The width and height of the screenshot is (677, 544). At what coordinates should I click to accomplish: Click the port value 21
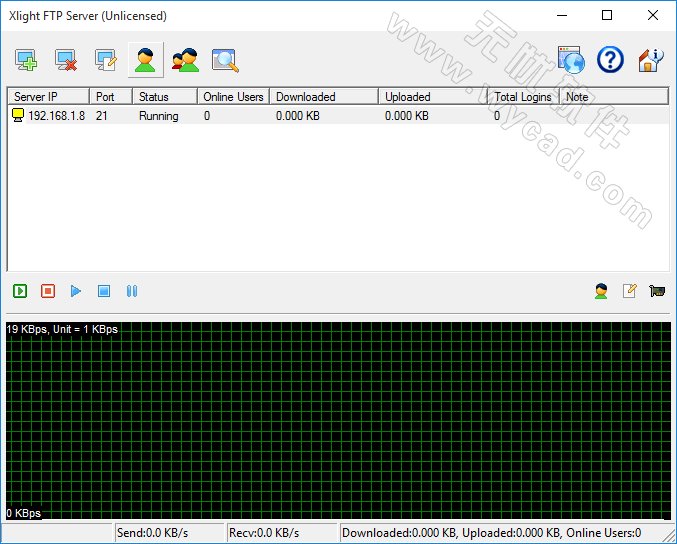point(101,116)
